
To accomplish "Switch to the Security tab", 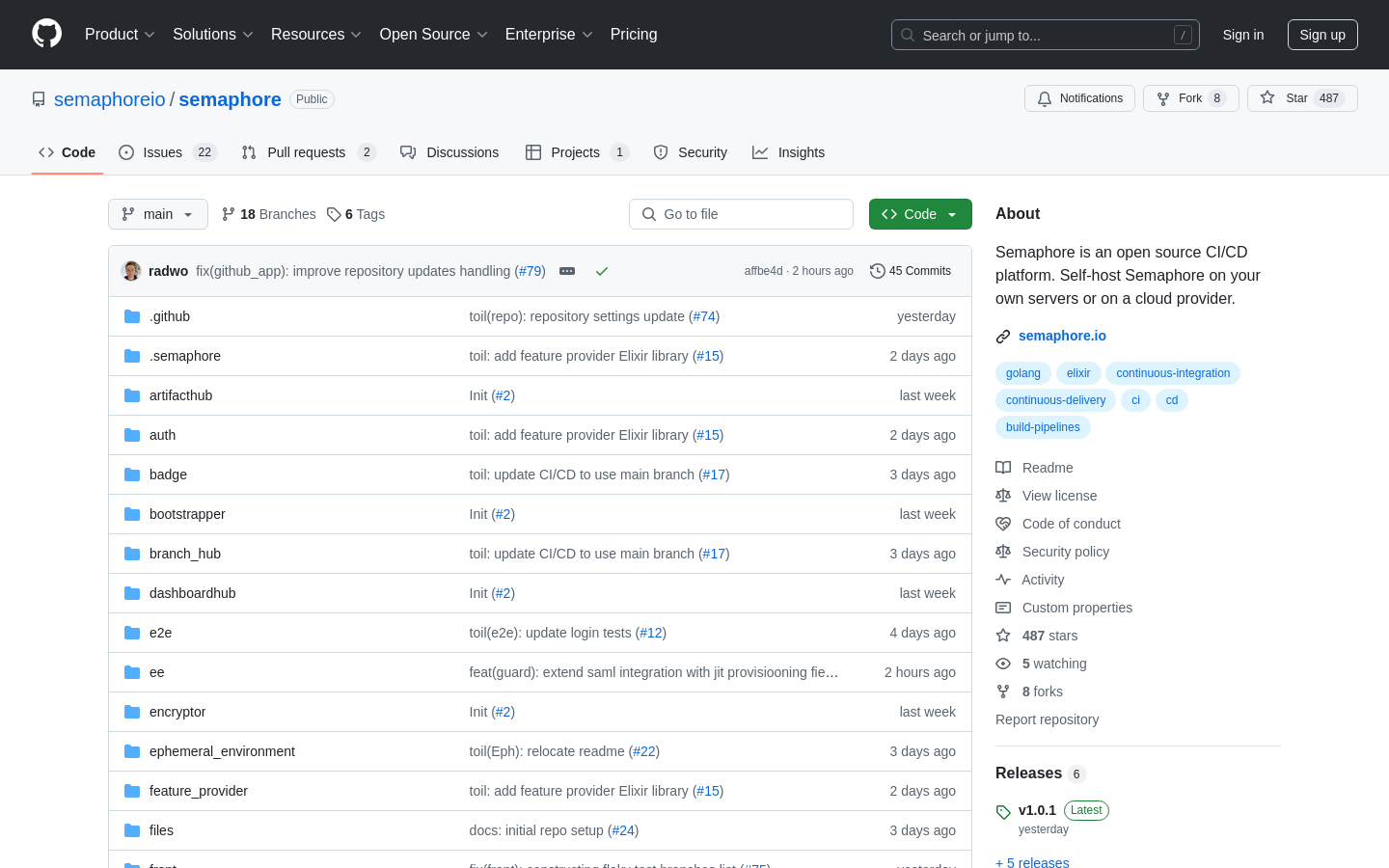I will coord(691,152).
